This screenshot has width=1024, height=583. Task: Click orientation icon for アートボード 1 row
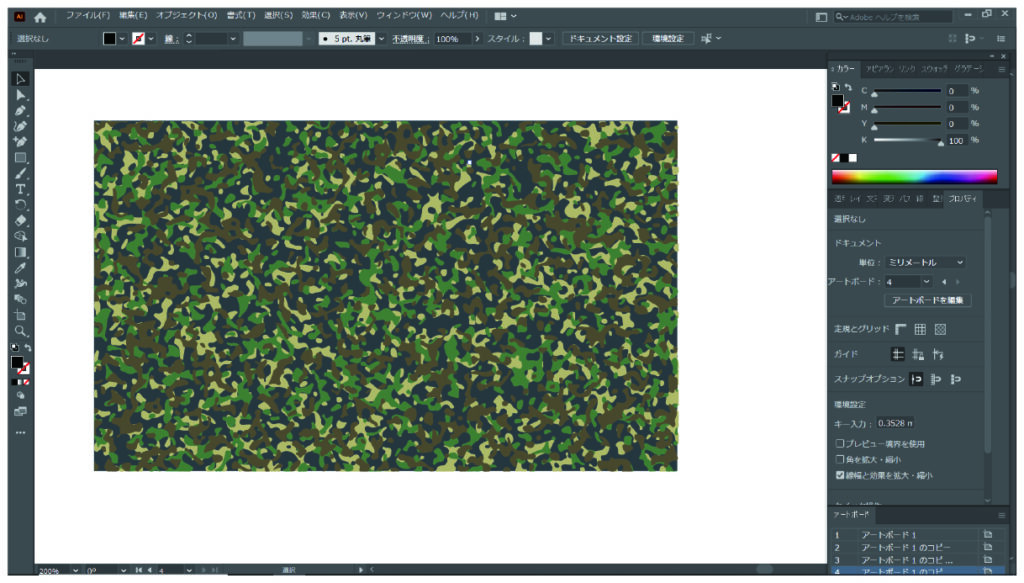coord(987,535)
